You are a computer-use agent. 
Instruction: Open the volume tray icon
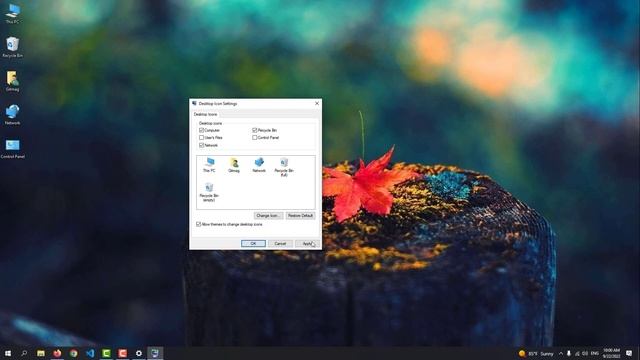(x=585, y=353)
